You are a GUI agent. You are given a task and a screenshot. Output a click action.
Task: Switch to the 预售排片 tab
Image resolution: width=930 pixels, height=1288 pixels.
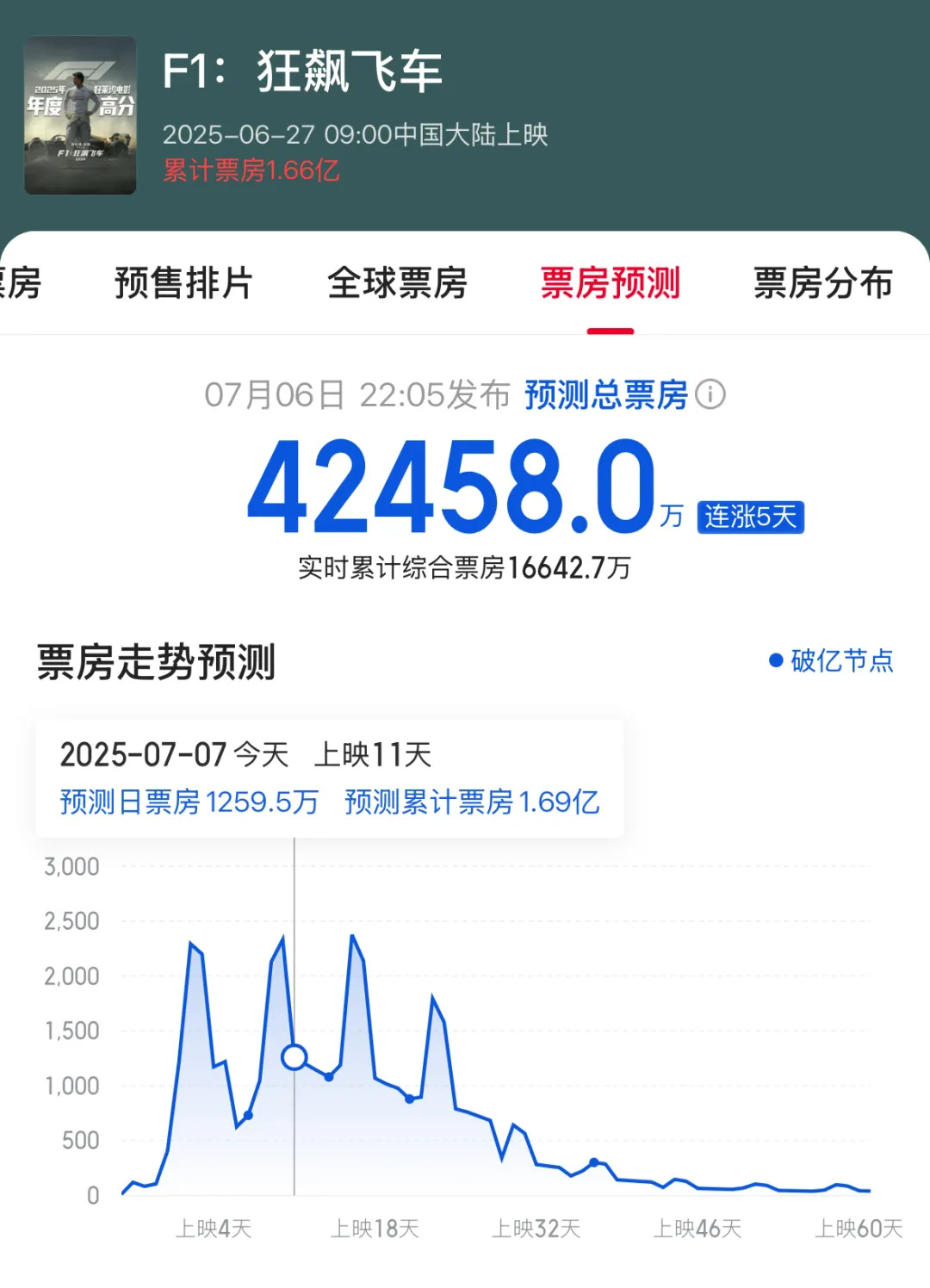pos(183,283)
